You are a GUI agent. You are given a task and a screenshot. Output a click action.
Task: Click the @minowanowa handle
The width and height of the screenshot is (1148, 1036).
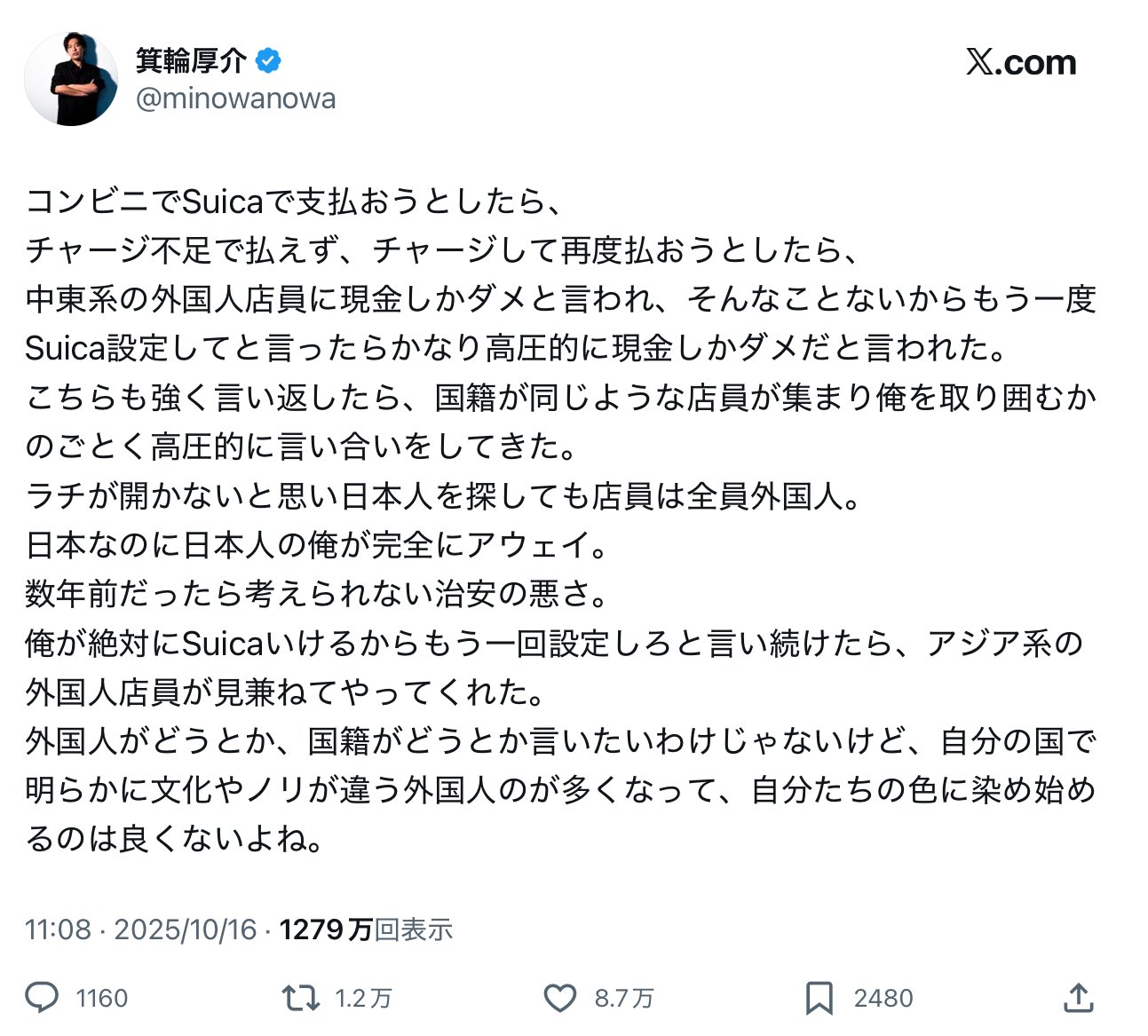click(x=235, y=99)
